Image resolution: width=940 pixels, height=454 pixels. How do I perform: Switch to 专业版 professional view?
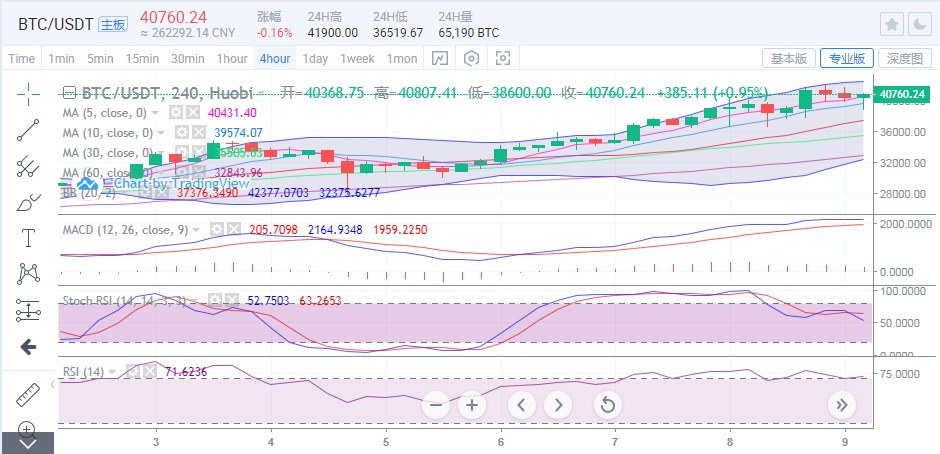point(846,59)
